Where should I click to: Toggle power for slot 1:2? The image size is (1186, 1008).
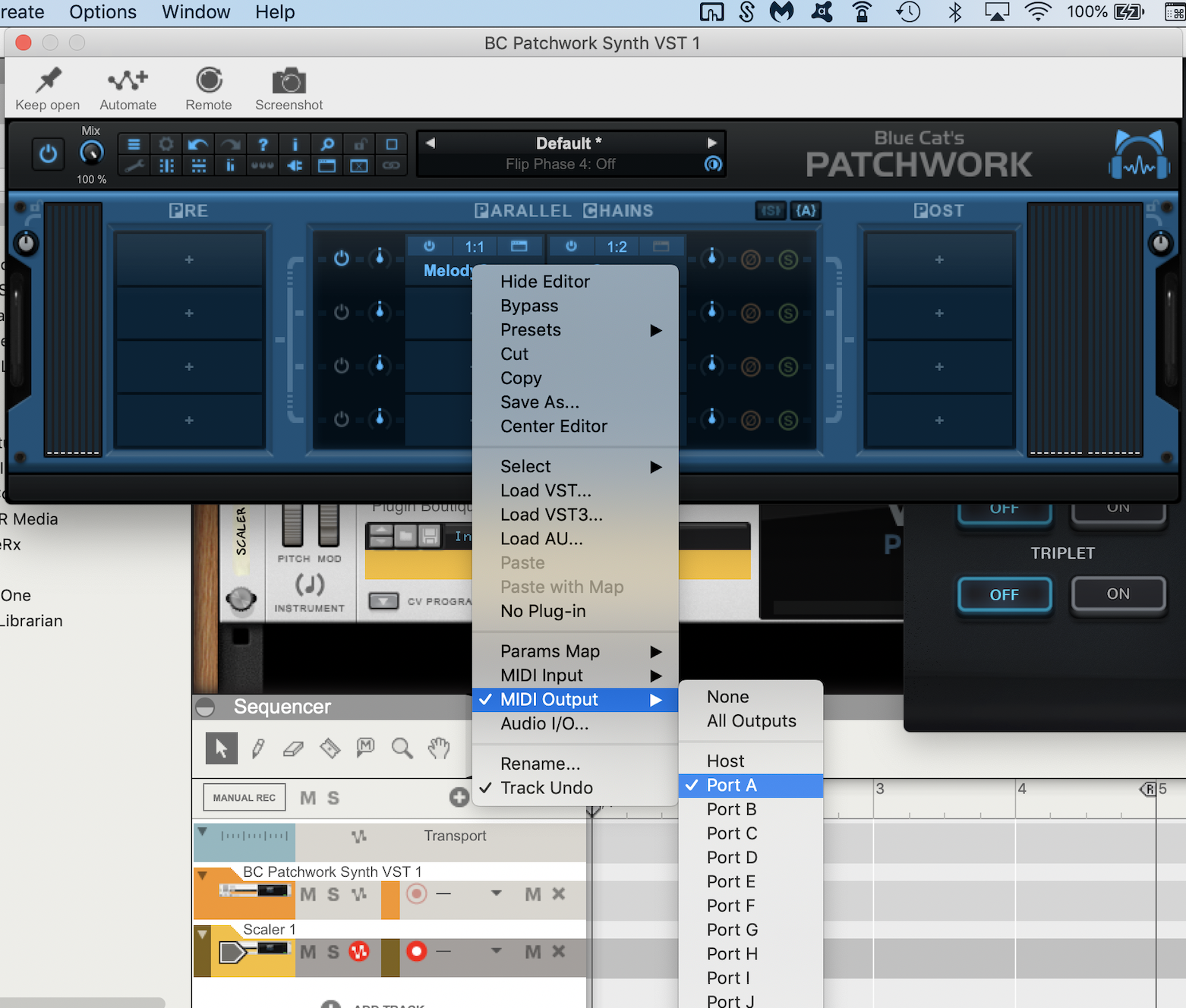(571, 246)
